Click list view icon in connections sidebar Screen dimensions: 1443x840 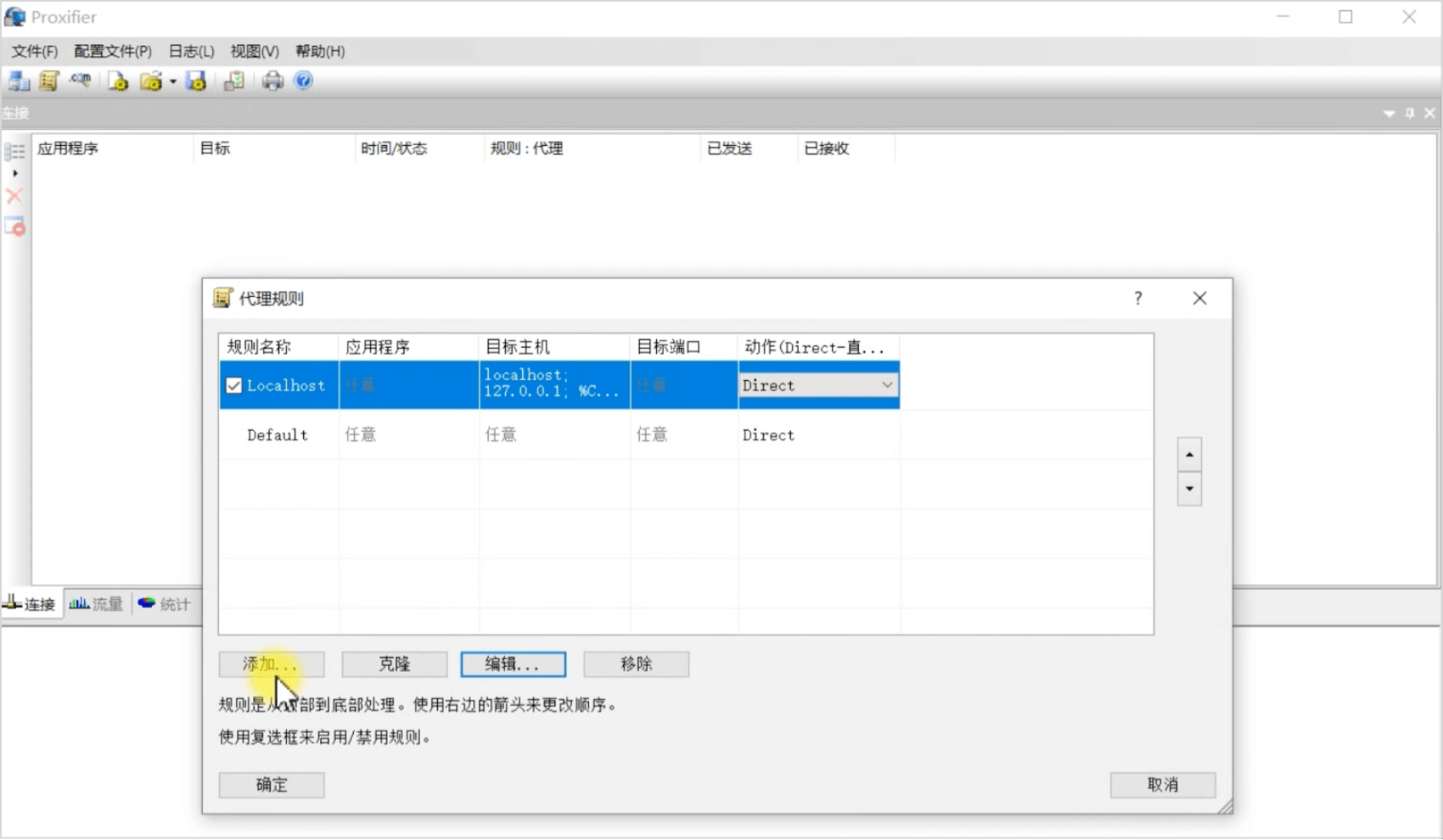(x=14, y=152)
